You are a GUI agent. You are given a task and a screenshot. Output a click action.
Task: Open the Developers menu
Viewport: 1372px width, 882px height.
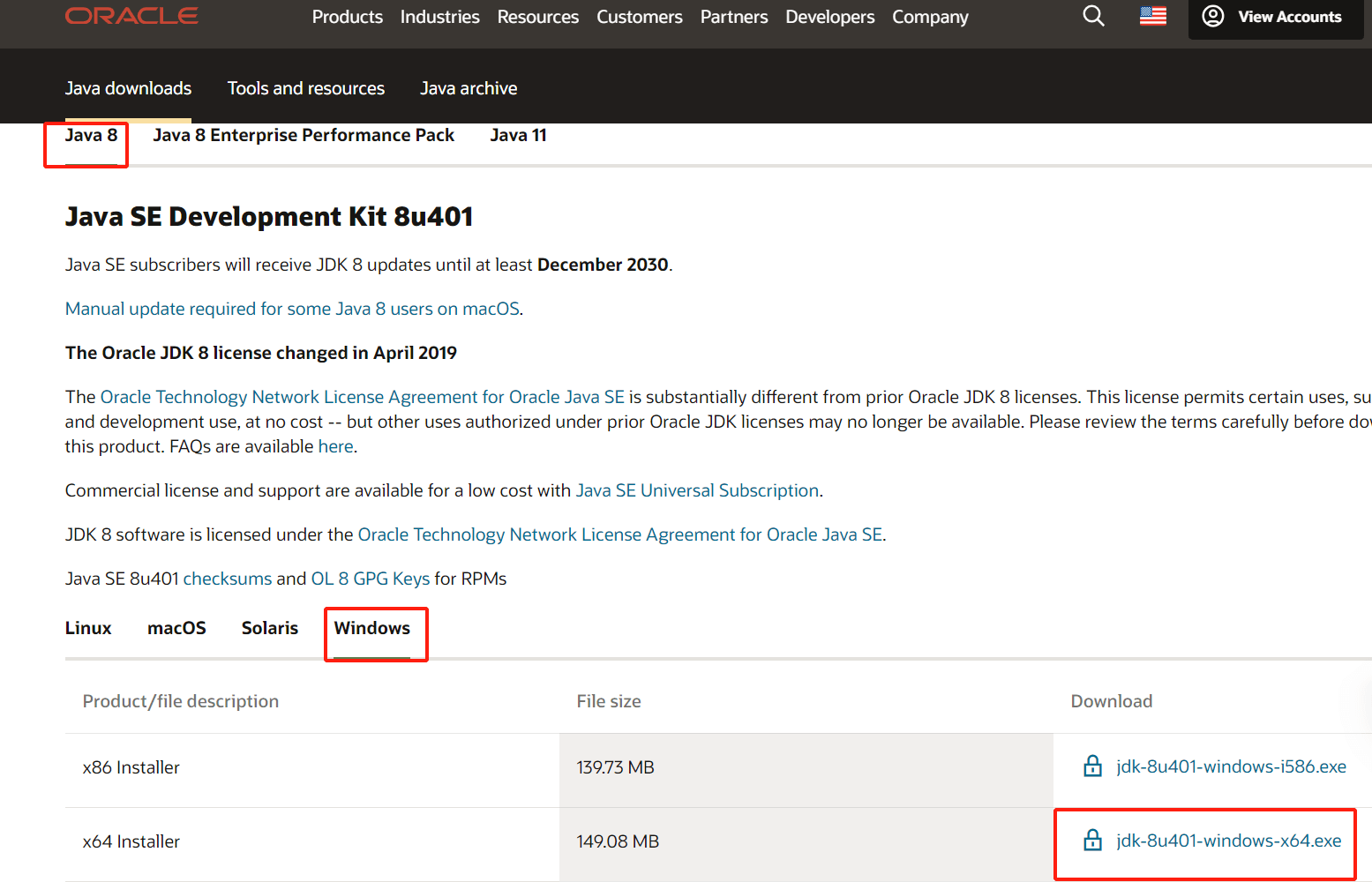pyautogui.click(x=829, y=17)
